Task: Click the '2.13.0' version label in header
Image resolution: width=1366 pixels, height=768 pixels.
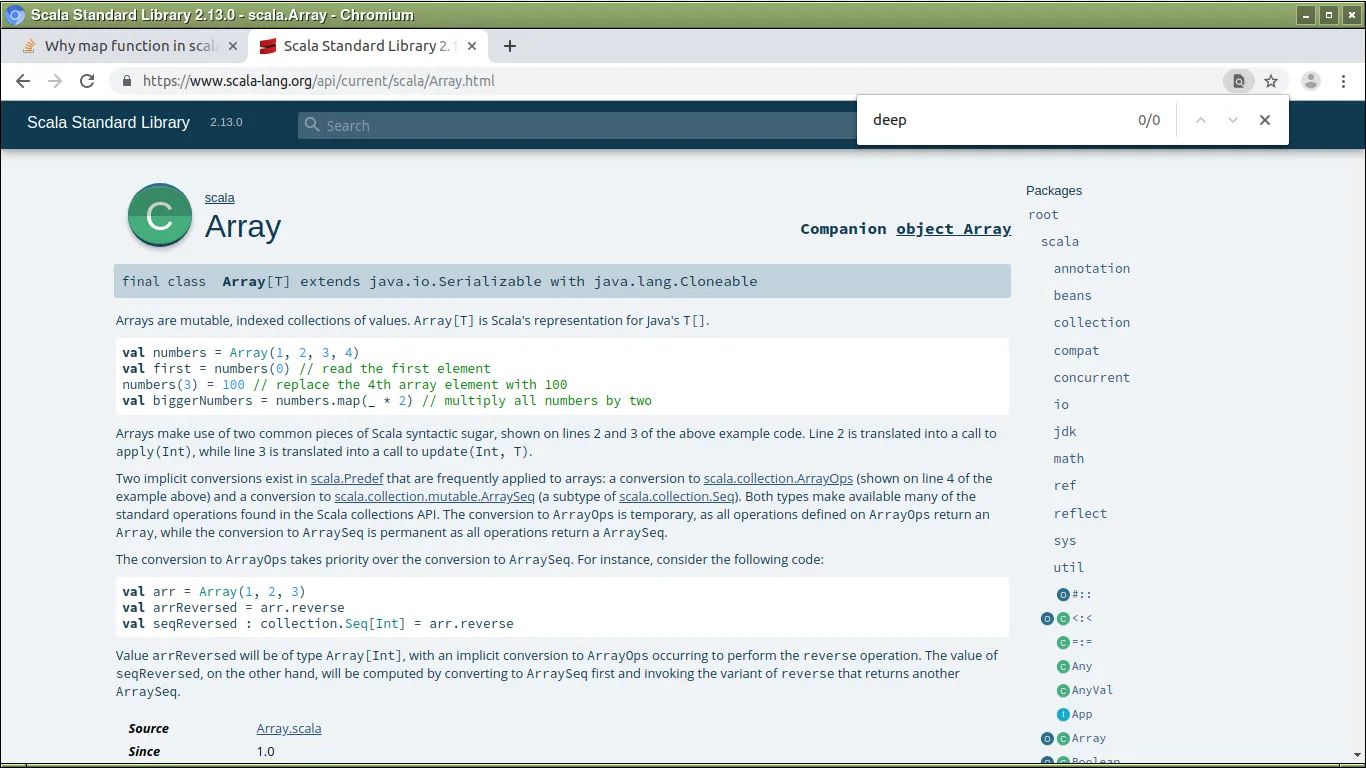Action: pyautogui.click(x=226, y=122)
